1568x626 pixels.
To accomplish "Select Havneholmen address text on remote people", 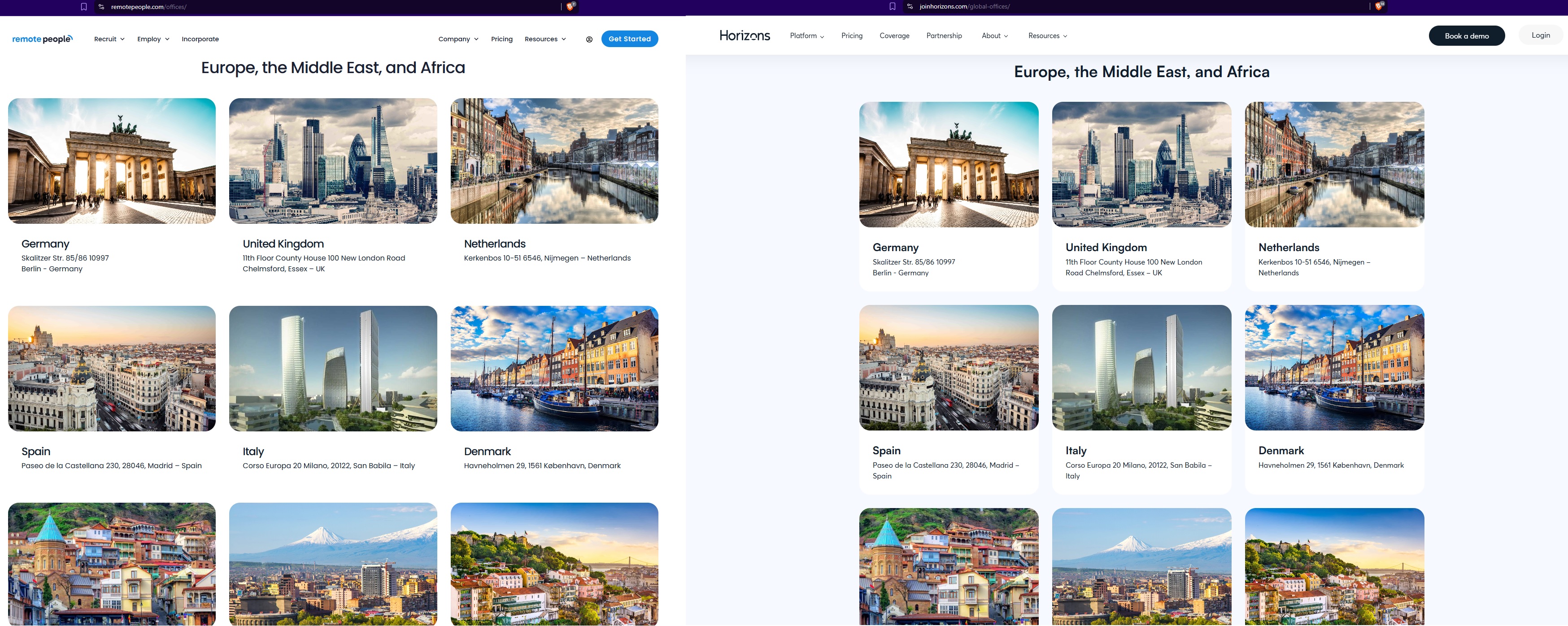I will (542, 466).
